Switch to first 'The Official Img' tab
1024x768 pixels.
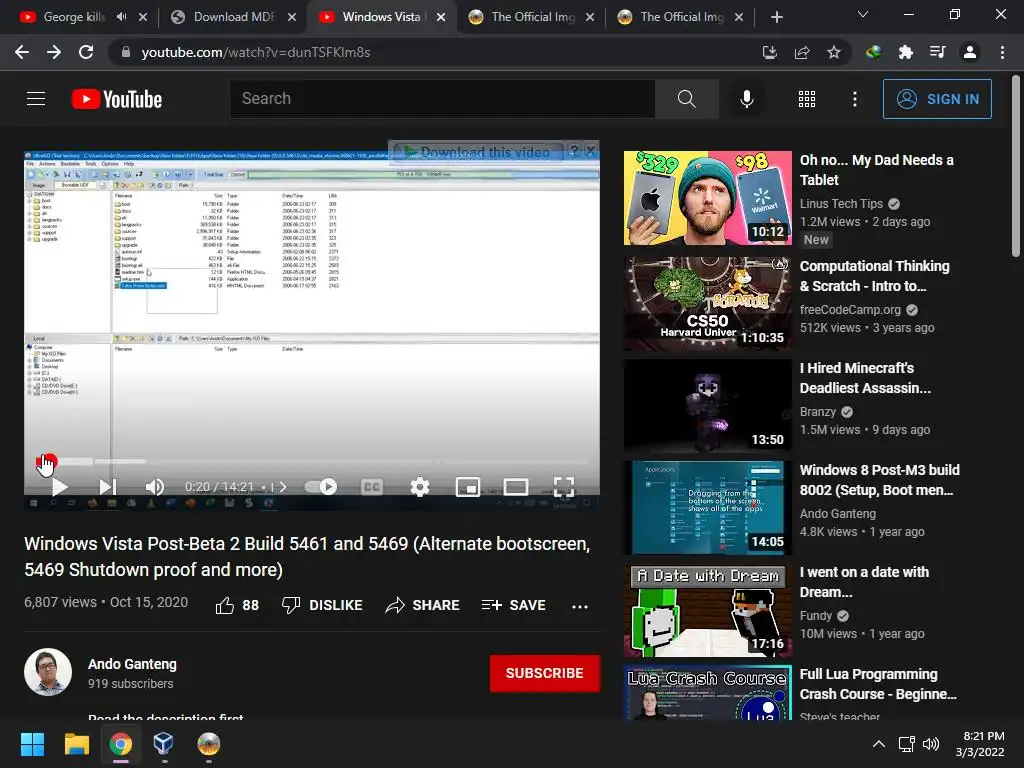[532, 17]
